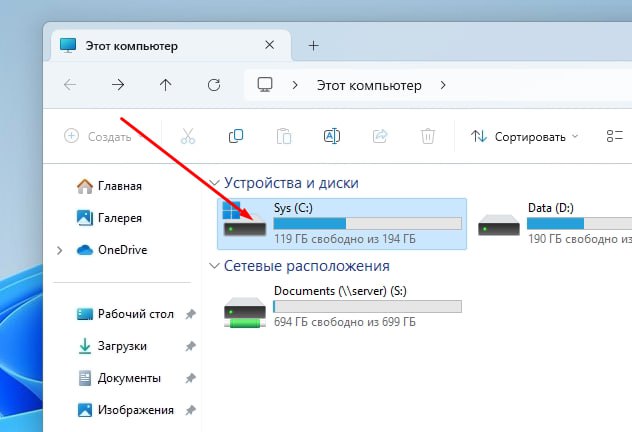Open Загрузки in the sidebar
The image size is (632, 432).
112,346
